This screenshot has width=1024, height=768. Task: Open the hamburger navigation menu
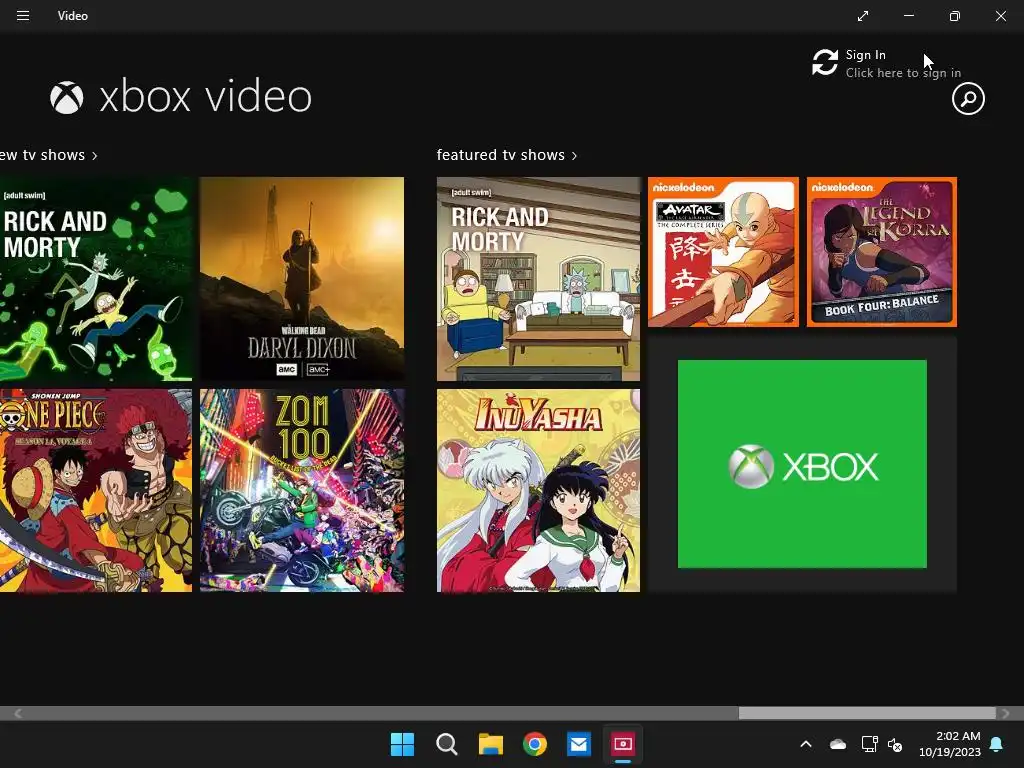tap(23, 16)
